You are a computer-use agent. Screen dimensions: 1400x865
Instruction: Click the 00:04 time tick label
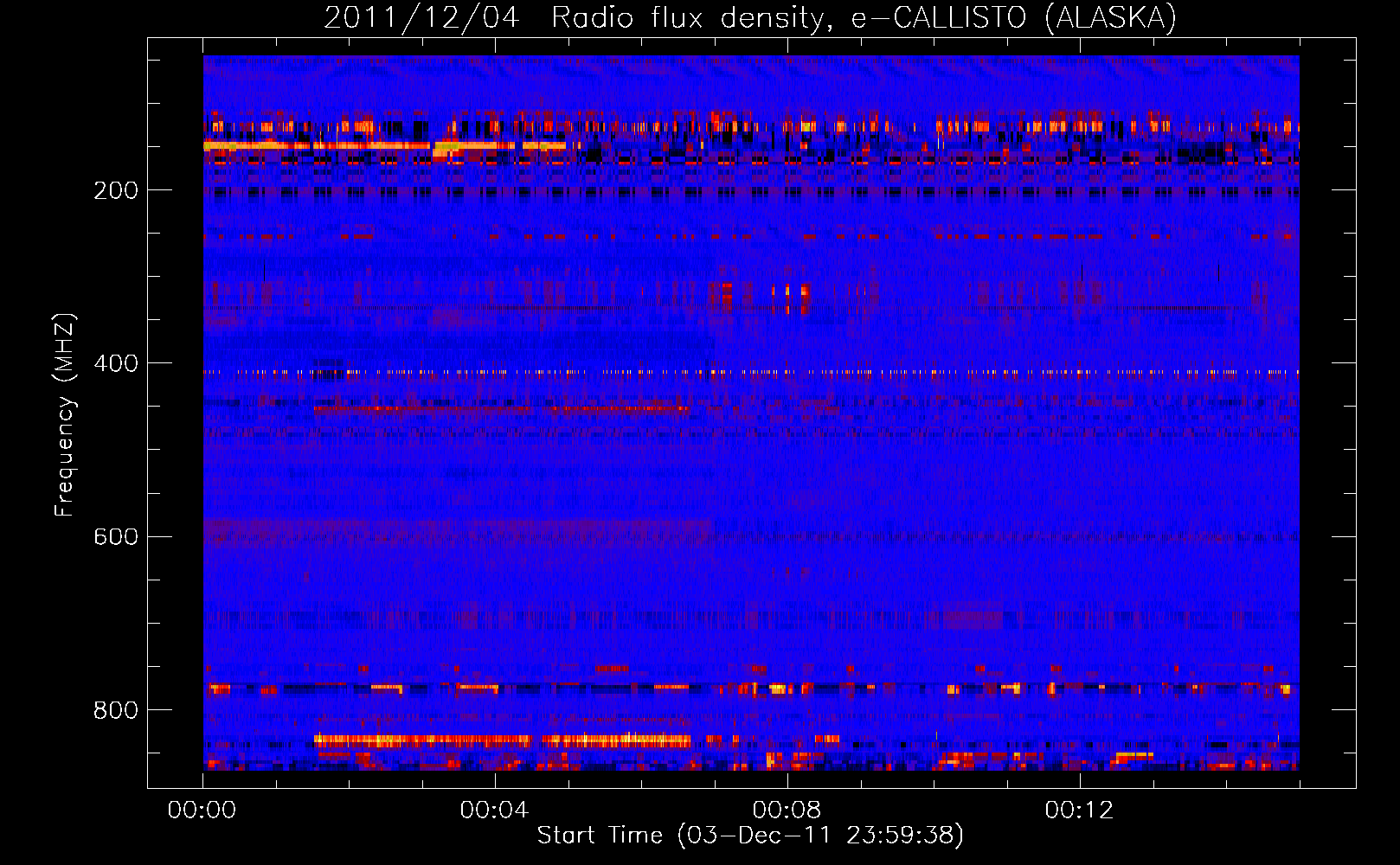(x=494, y=810)
